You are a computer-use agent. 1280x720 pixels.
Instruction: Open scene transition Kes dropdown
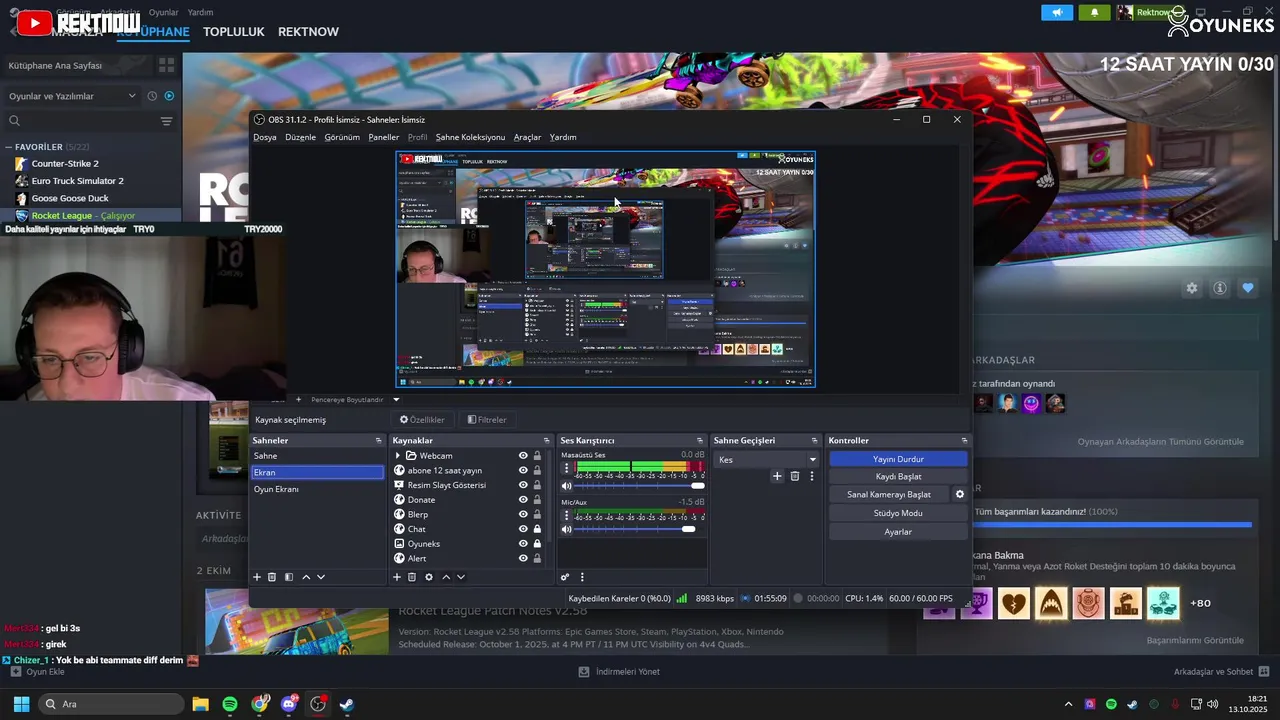[x=767, y=460]
